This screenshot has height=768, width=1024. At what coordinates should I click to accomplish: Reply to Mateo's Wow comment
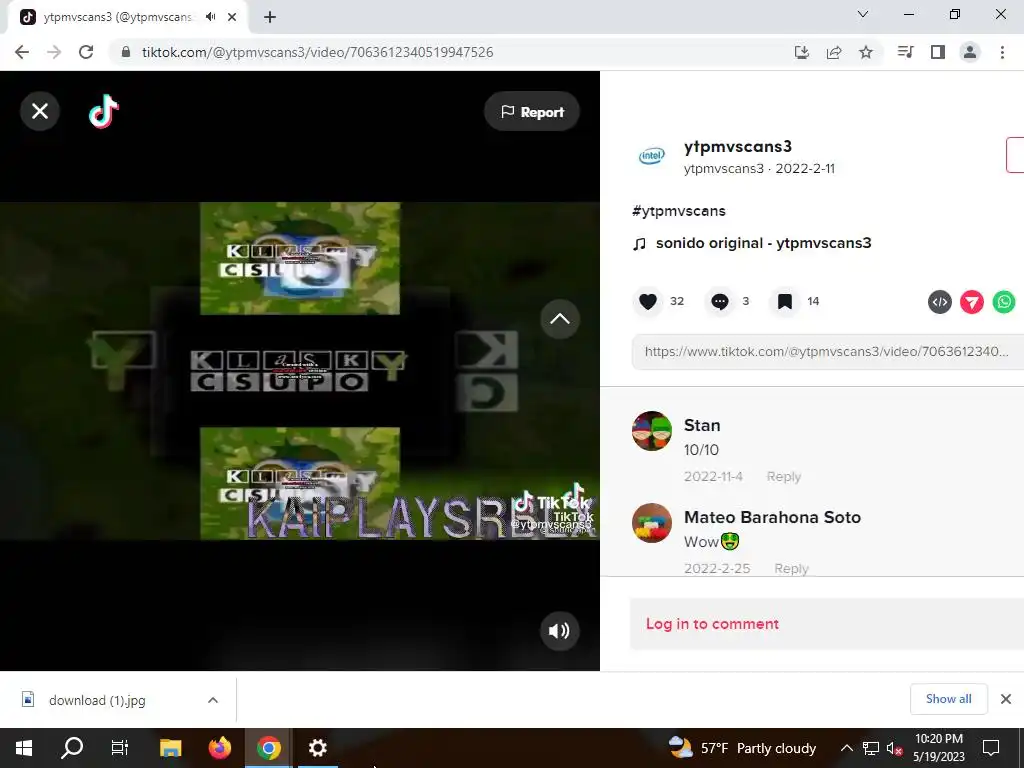[x=792, y=568]
